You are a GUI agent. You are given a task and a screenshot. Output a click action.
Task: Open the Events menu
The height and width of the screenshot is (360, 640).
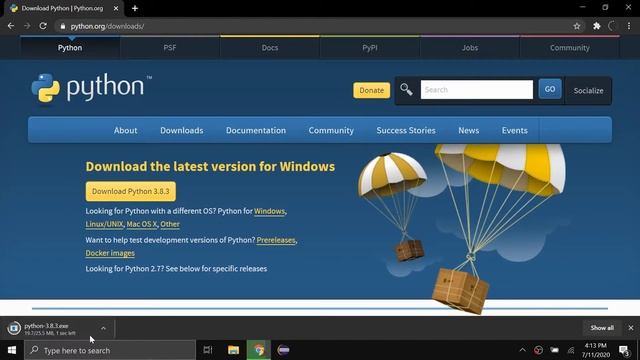tap(515, 130)
